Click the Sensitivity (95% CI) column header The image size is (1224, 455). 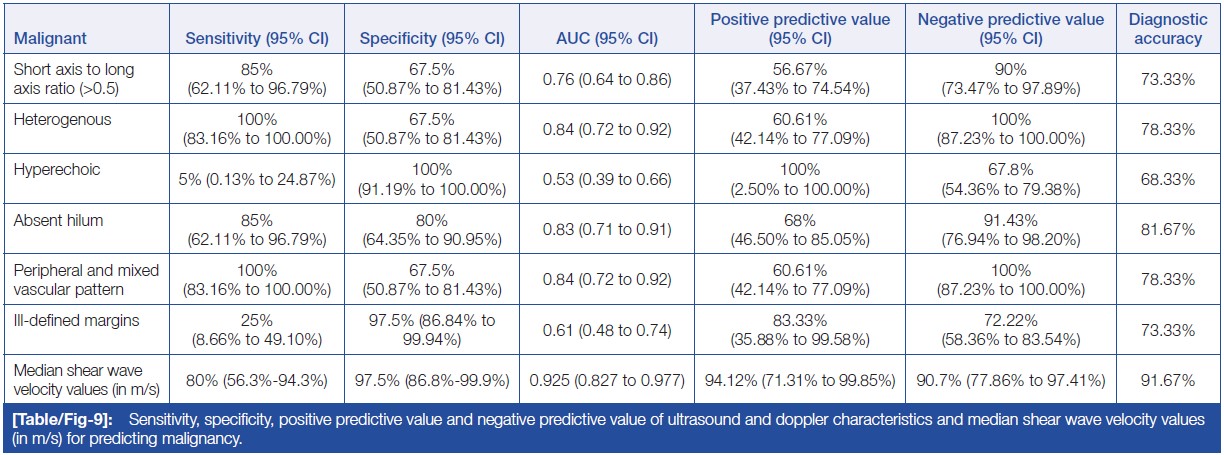(257, 39)
